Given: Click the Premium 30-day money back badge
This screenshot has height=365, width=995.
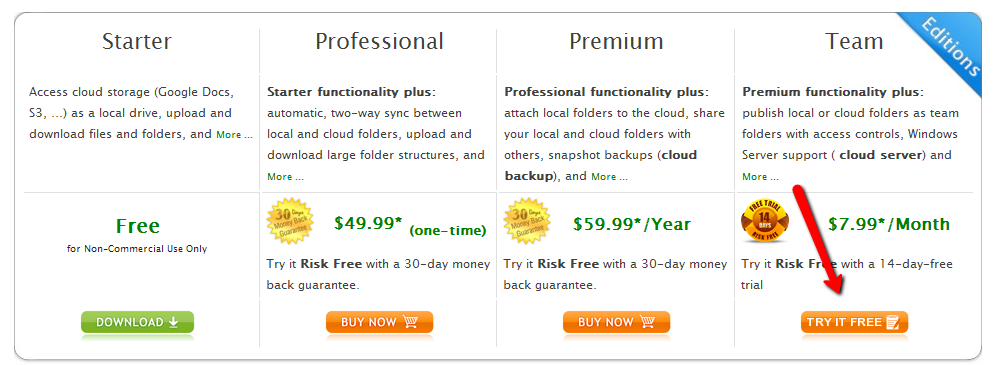Looking at the screenshot, I should (527, 221).
